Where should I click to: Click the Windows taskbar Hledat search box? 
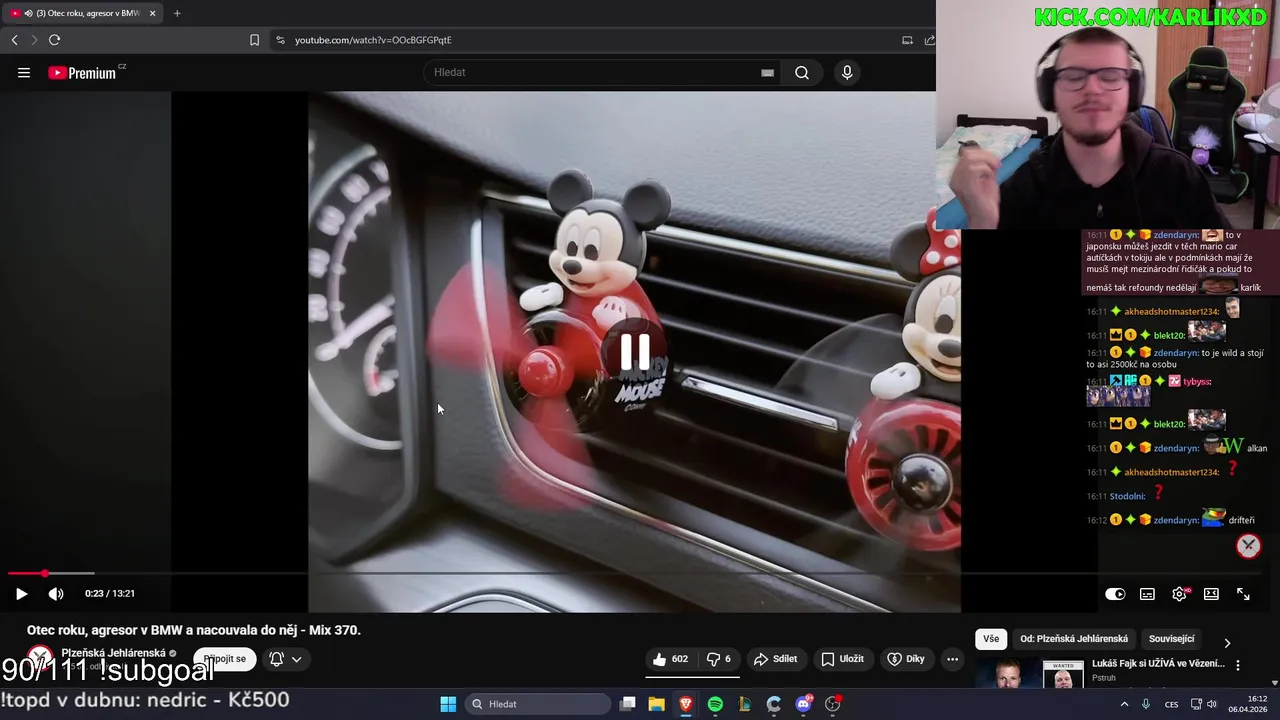coord(537,704)
